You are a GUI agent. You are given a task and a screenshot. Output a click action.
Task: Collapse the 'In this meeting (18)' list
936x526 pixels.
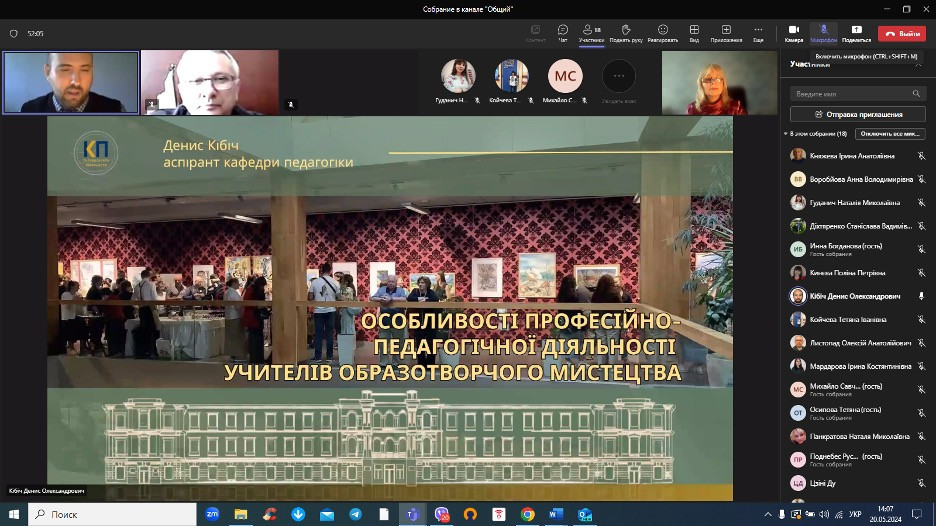tap(786, 133)
